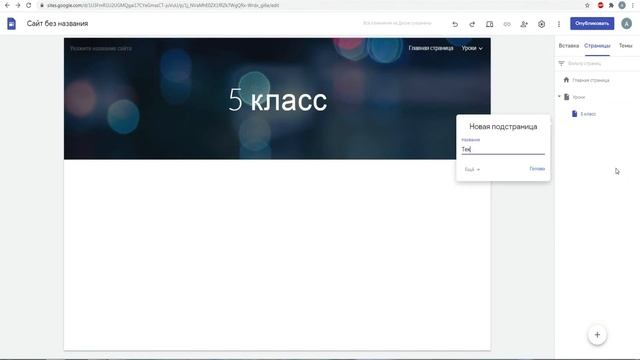Open the browser extensions puzzle icon
Screen dimensions: 640x360
[611, 5]
